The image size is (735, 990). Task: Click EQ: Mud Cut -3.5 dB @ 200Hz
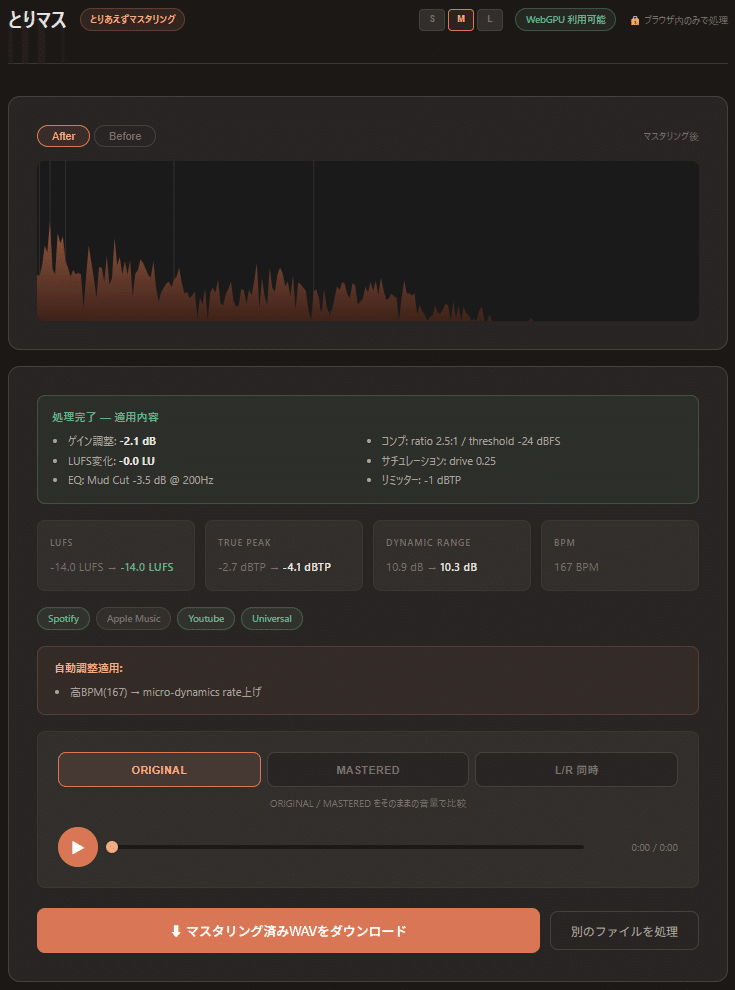pos(141,480)
